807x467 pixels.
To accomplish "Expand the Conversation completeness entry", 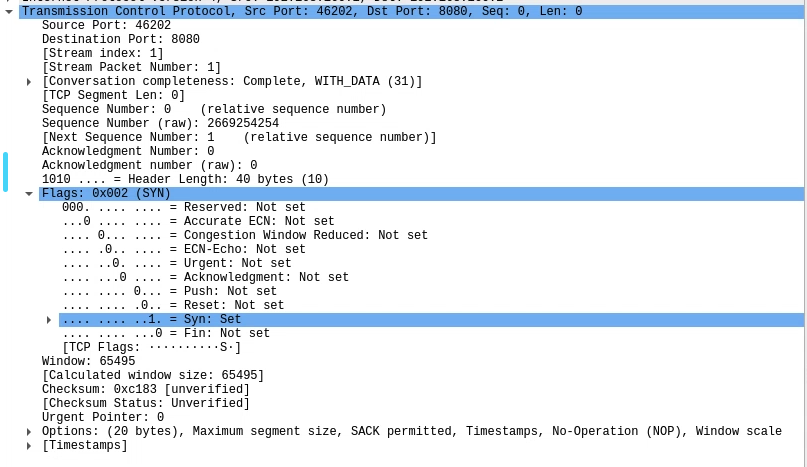I will [x=29, y=81].
